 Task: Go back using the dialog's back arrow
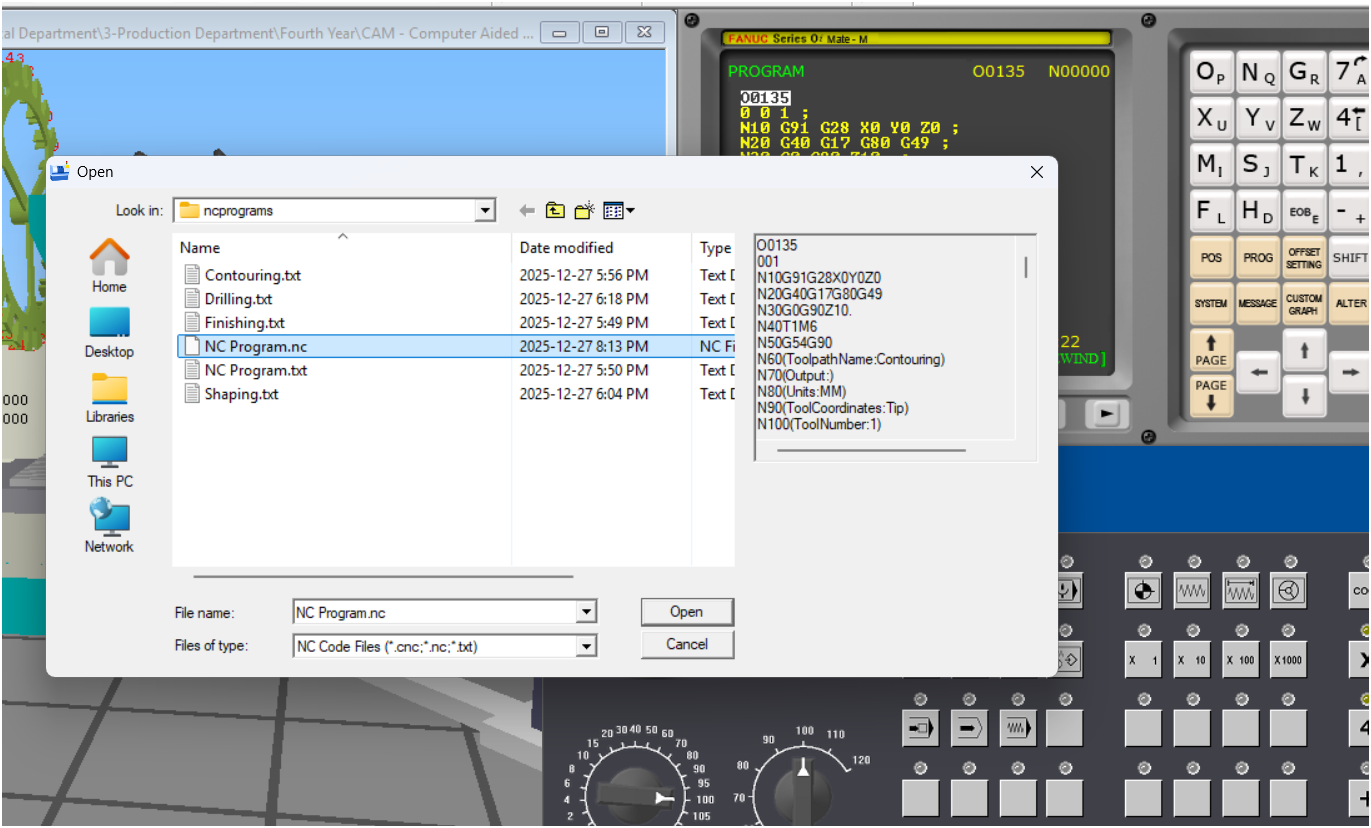pyautogui.click(x=527, y=211)
